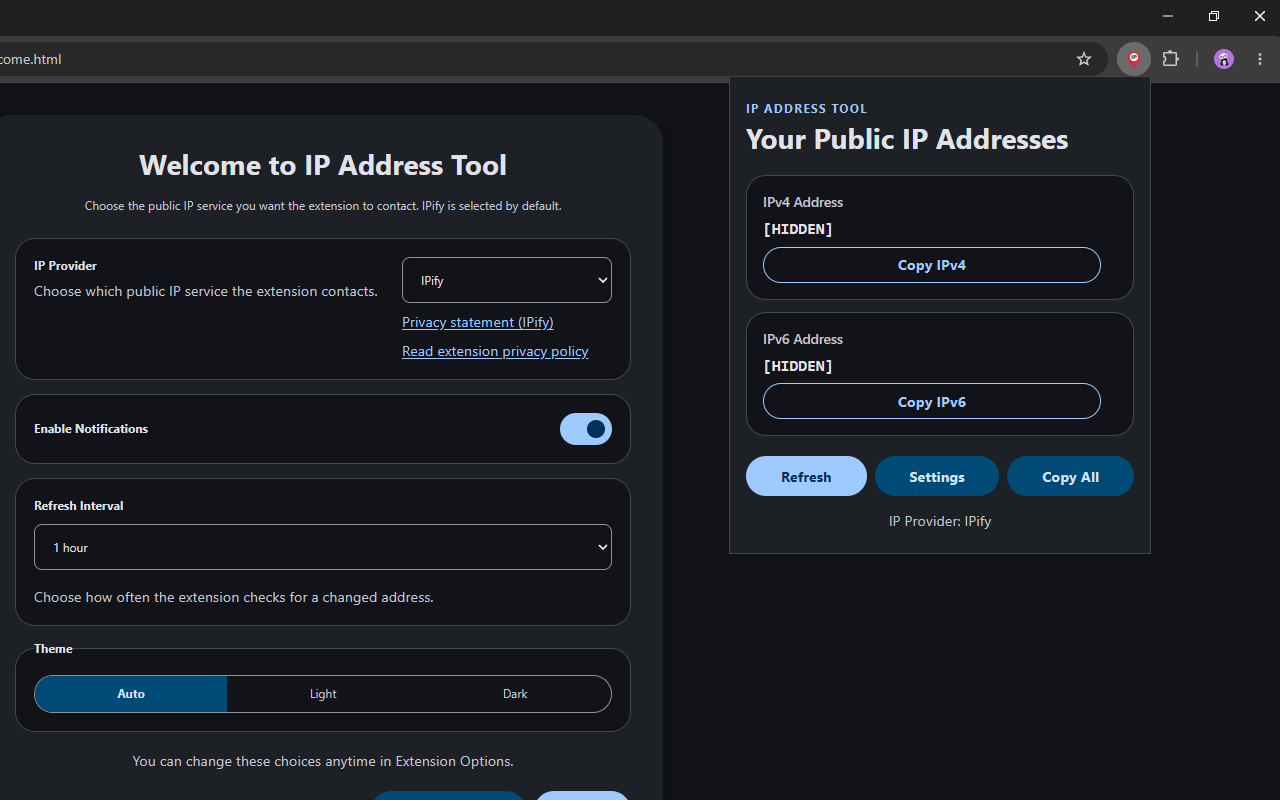Click the 'Theme' section label

(x=53, y=649)
